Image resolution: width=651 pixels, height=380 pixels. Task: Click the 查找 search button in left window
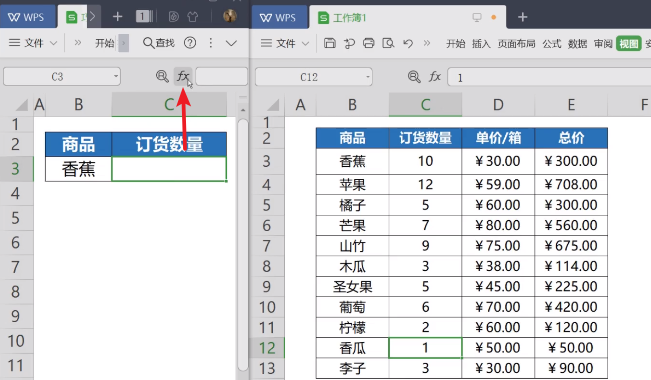pyautogui.click(x=159, y=43)
